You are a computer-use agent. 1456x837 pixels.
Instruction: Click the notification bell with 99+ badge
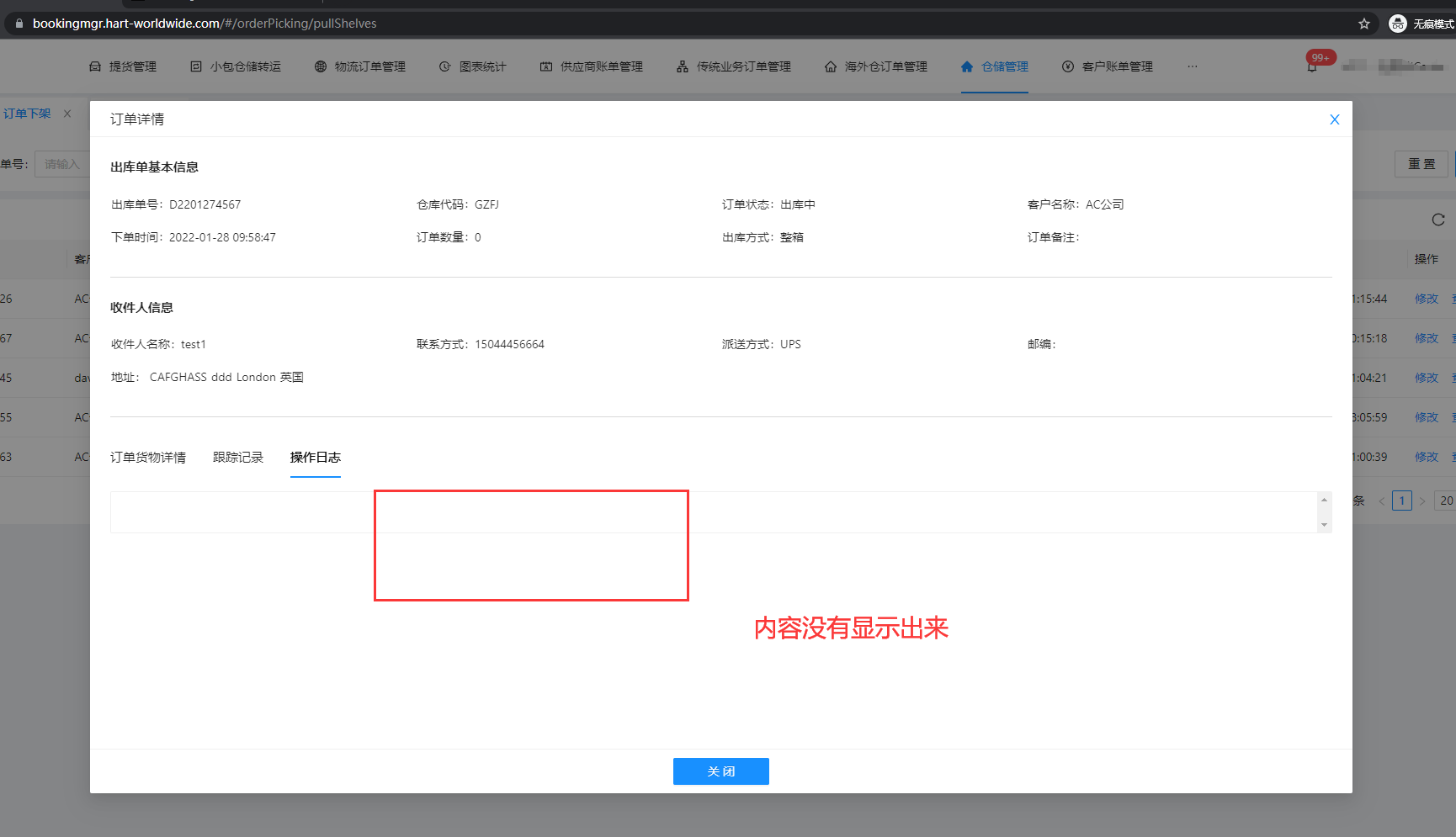point(1312,66)
